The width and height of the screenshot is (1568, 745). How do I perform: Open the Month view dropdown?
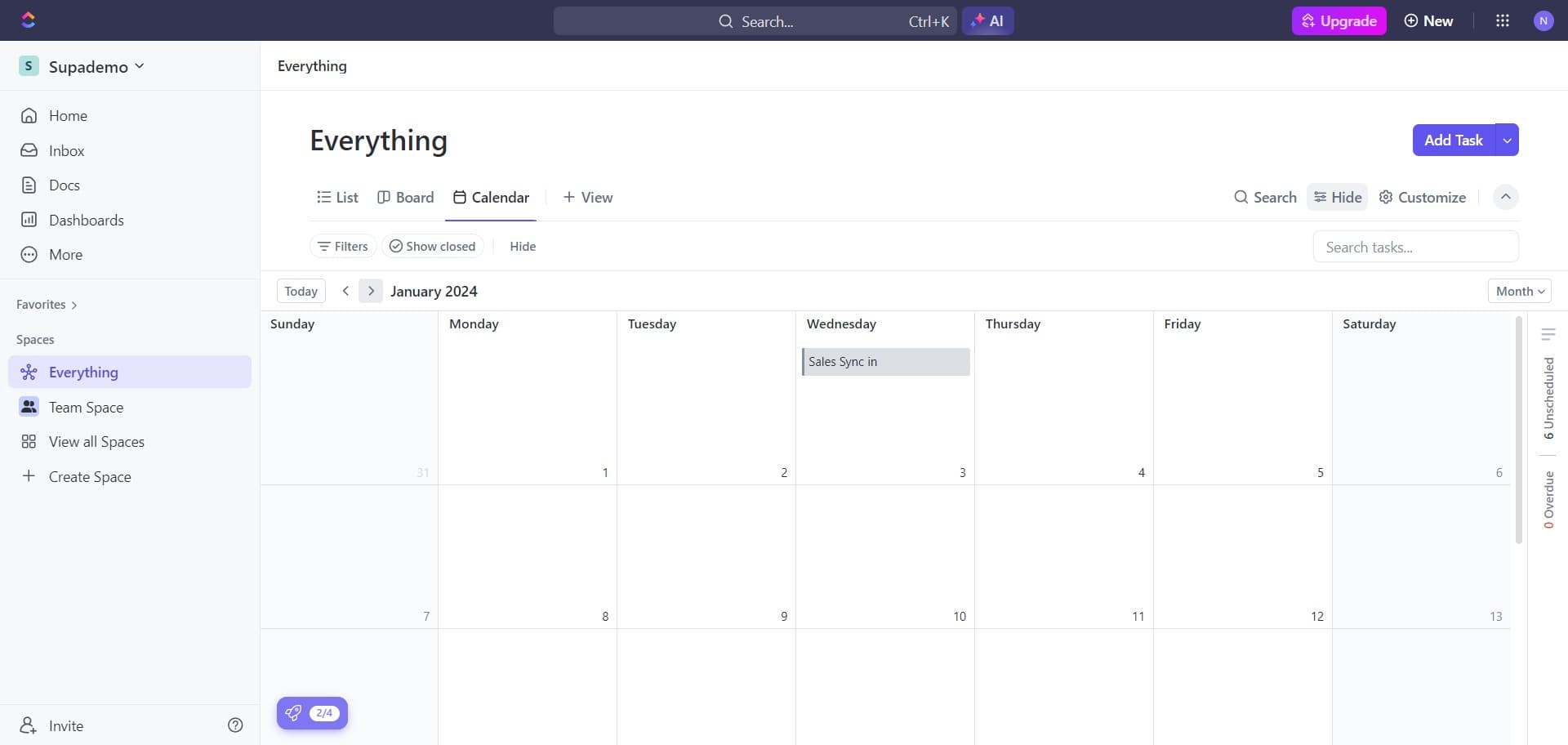pos(1519,292)
